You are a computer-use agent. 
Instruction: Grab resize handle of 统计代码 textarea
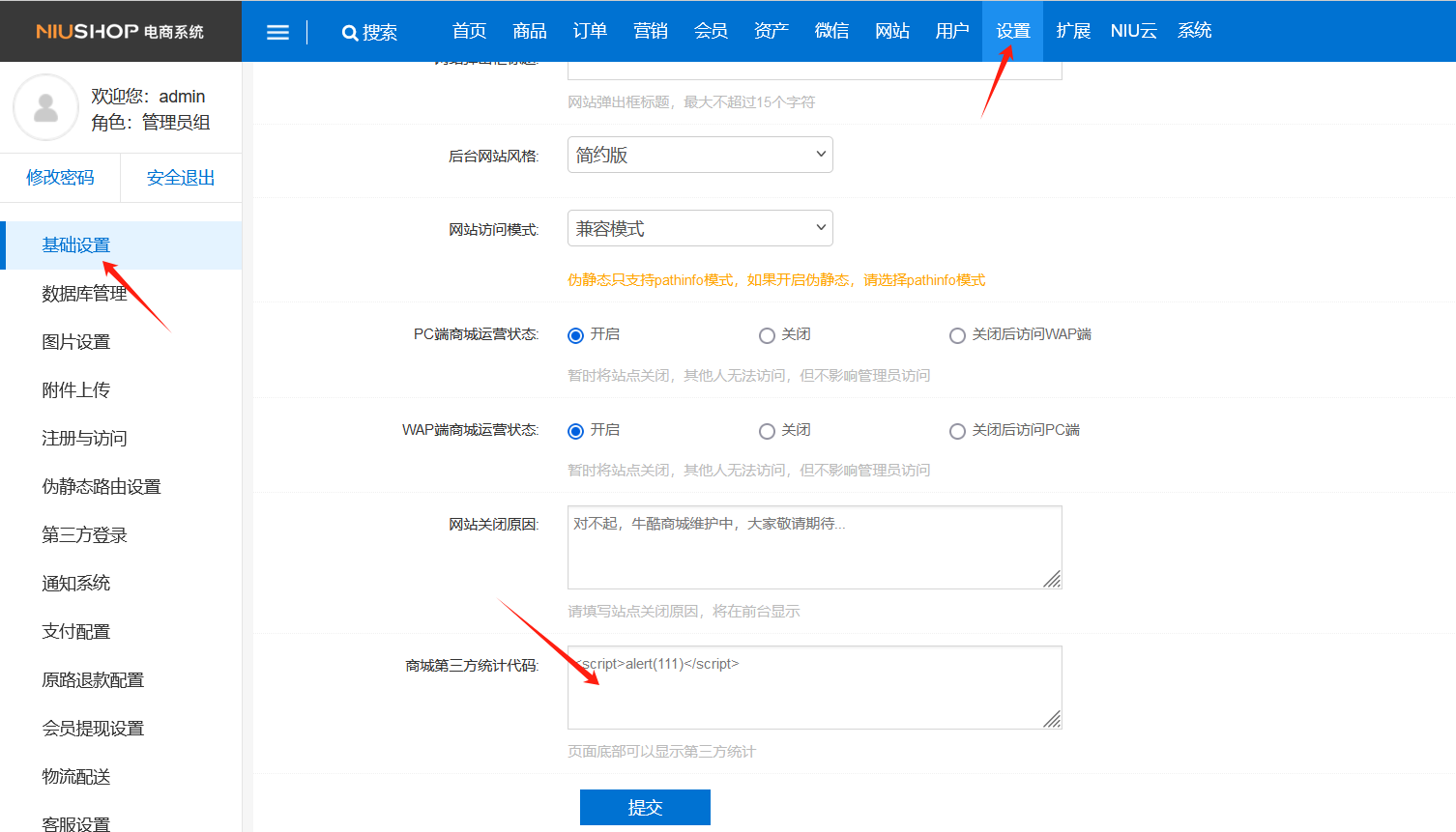(x=1053, y=720)
